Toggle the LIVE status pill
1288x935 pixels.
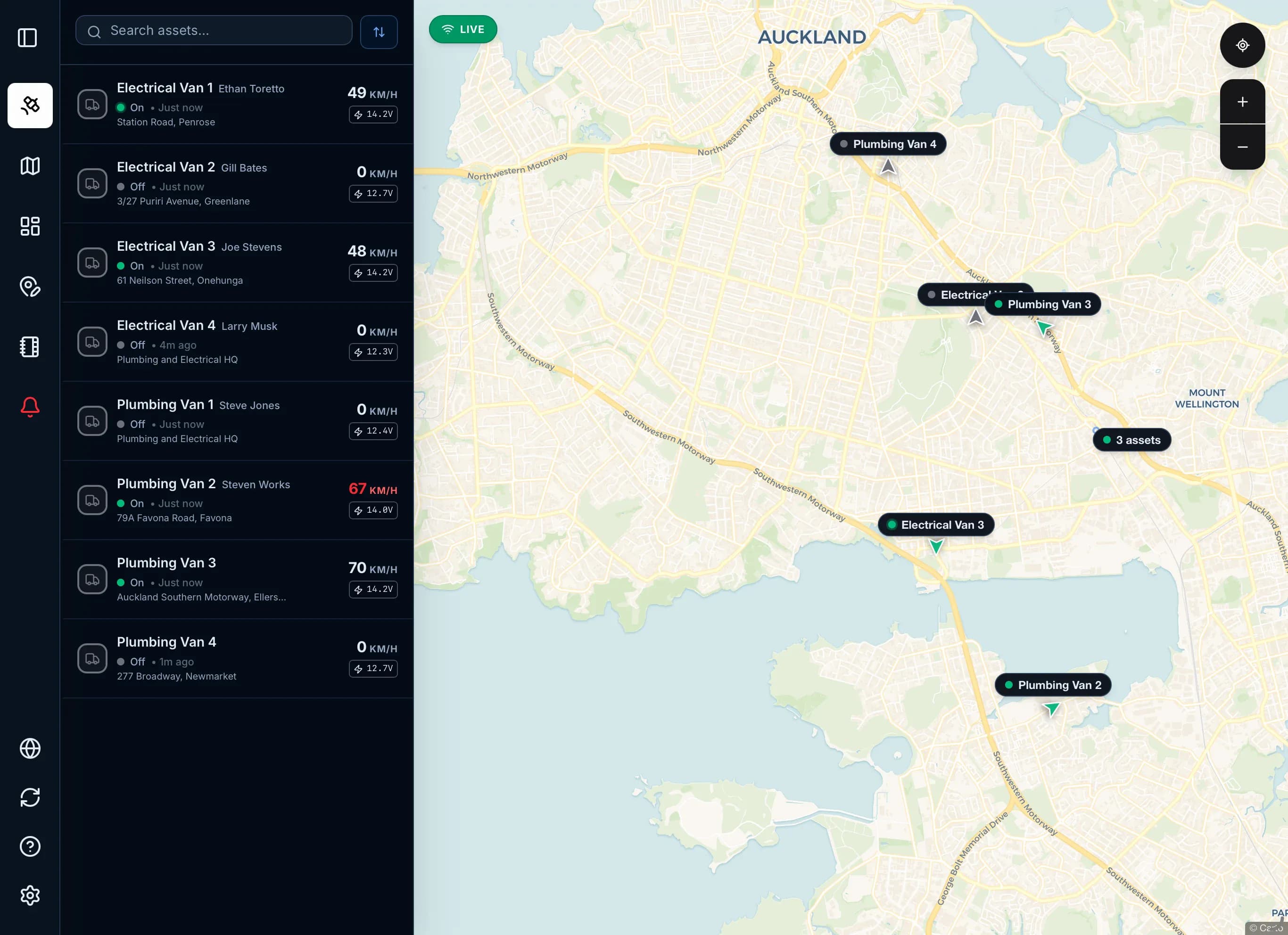463,29
